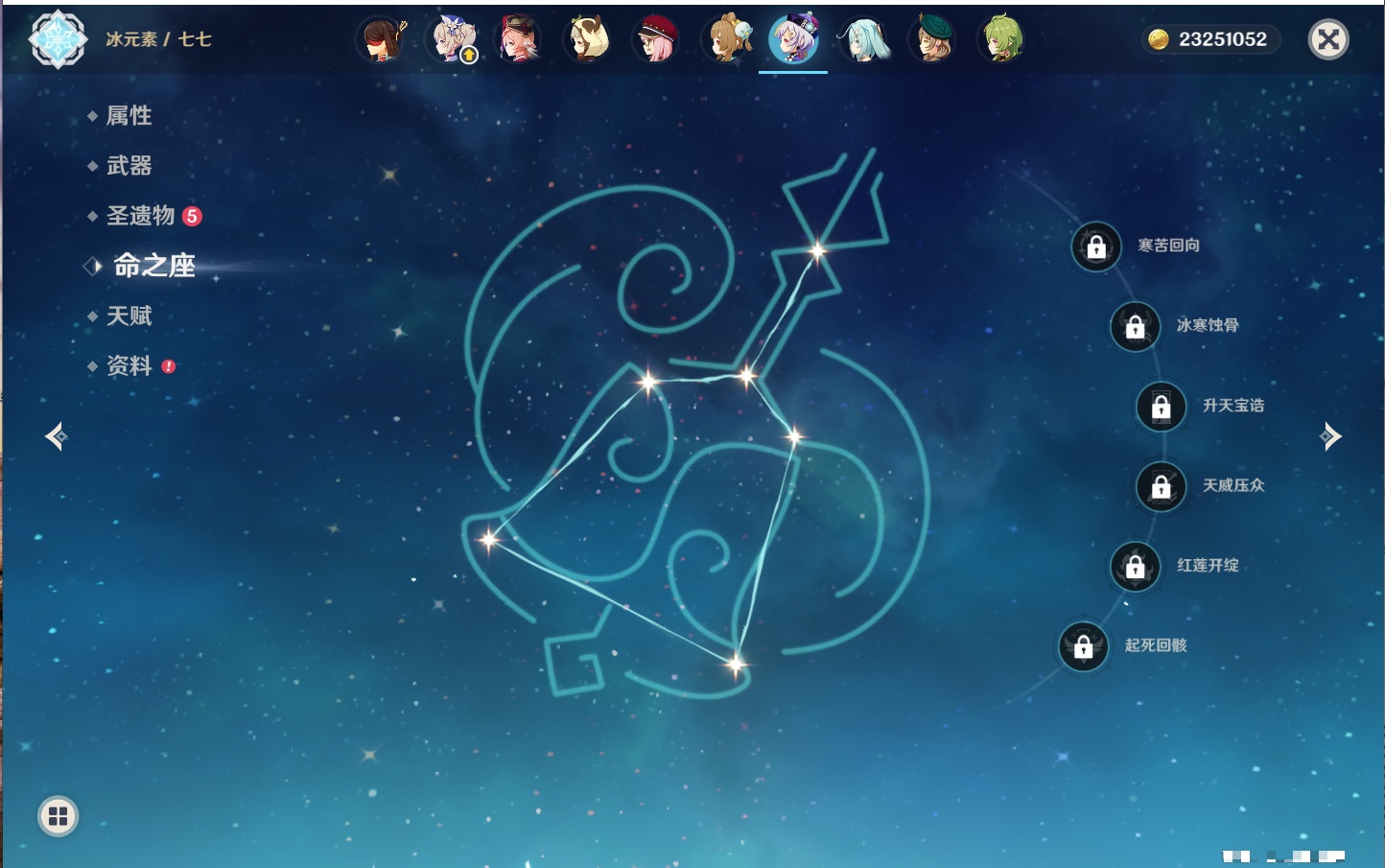The height and width of the screenshot is (868, 1385).
Task: Select the teal-haired character portrait
Action: point(863,39)
